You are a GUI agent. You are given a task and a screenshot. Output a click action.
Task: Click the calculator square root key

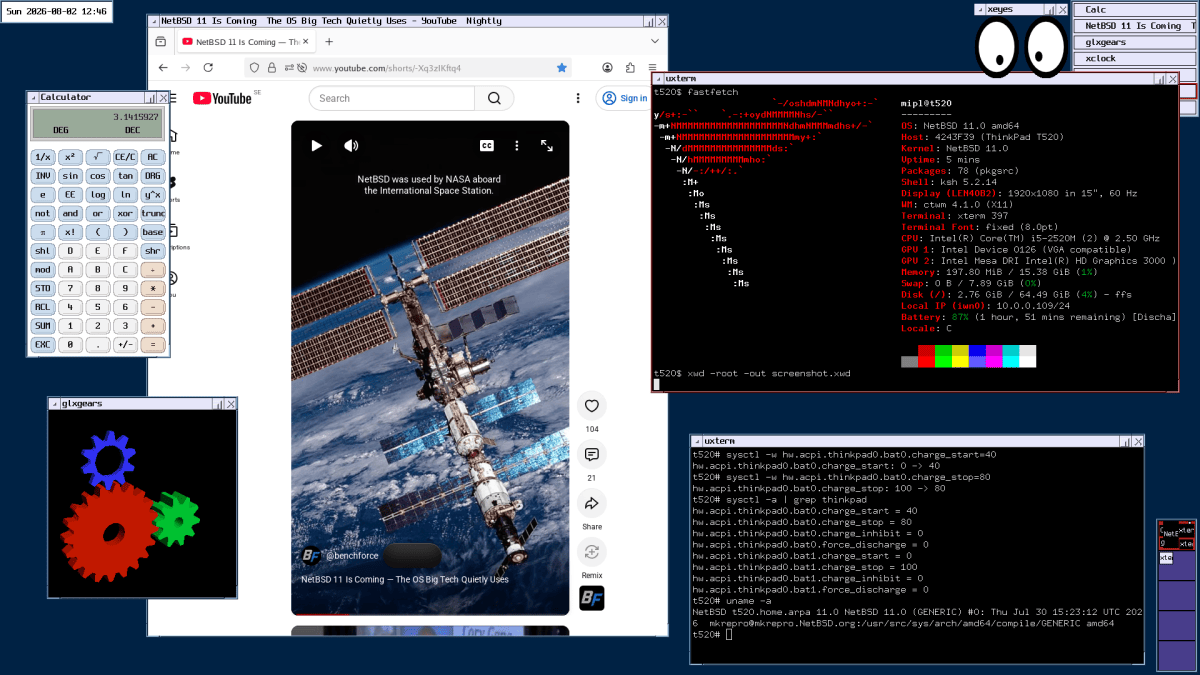[x=97, y=157]
